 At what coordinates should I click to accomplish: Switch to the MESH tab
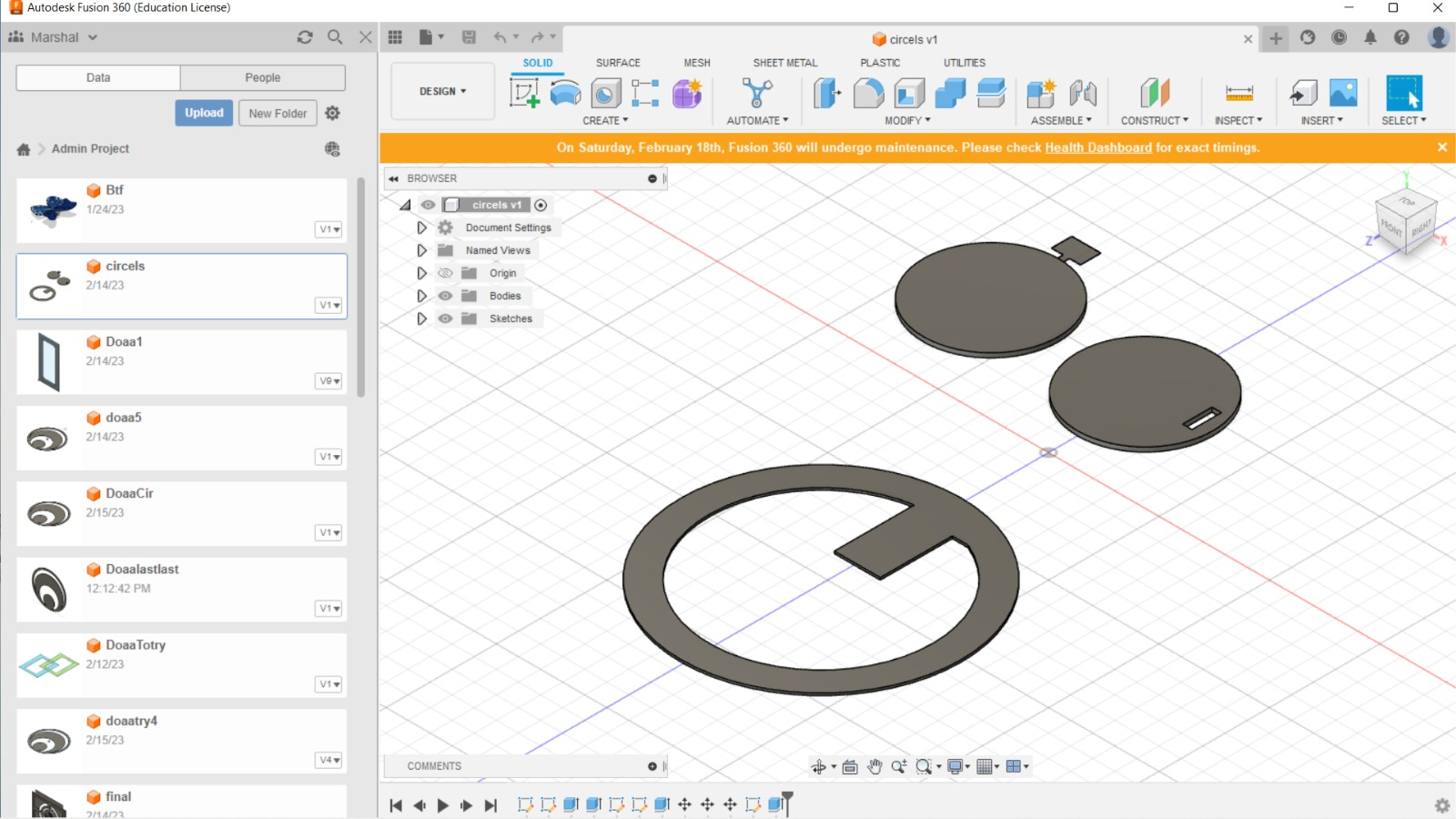697,63
